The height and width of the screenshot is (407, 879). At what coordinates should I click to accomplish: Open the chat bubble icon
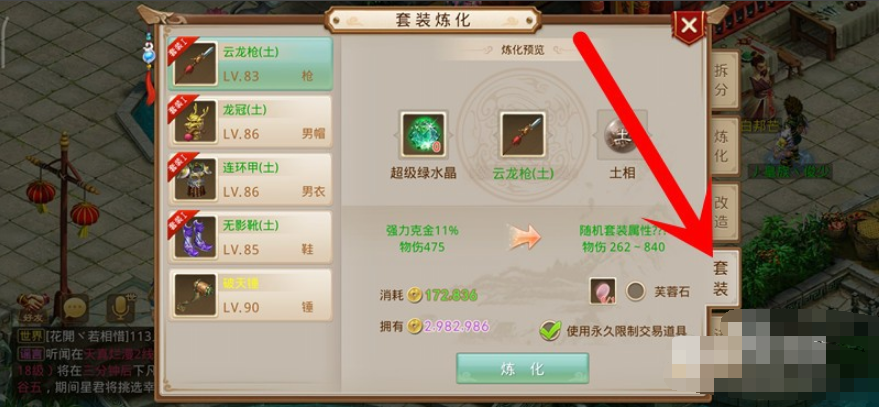[x=76, y=308]
